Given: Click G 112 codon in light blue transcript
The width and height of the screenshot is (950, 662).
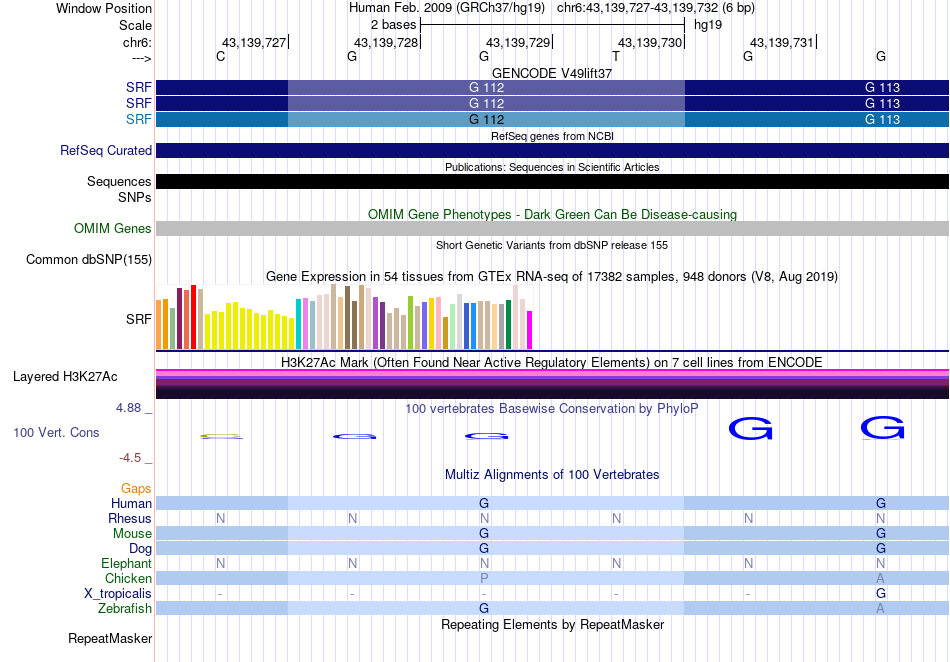Looking at the screenshot, I should (487, 119).
